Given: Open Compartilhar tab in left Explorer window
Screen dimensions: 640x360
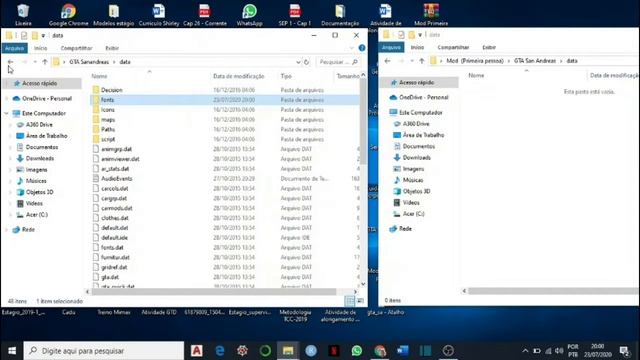Looking at the screenshot, I should point(76,48).
